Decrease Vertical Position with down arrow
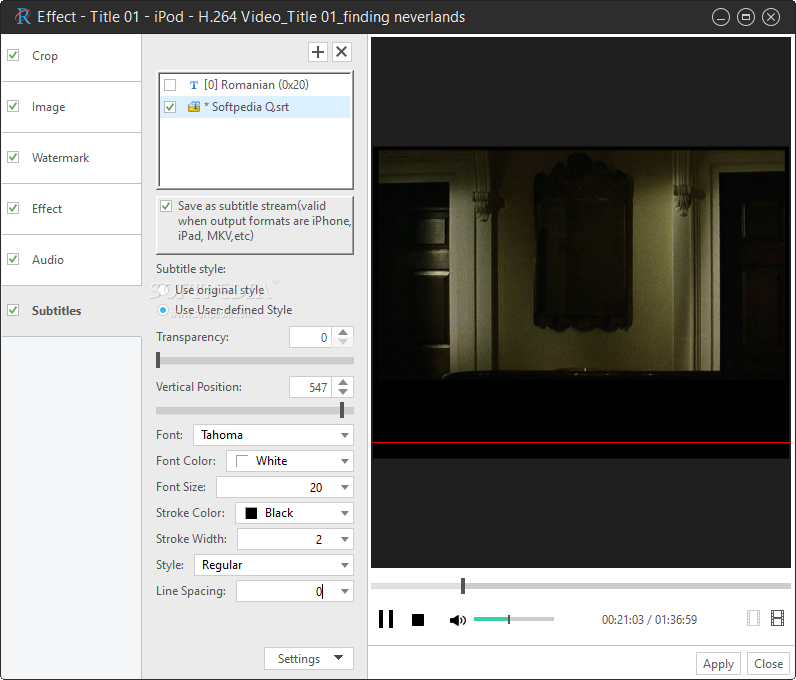This screenshot has height=680, width=796. 343,392
